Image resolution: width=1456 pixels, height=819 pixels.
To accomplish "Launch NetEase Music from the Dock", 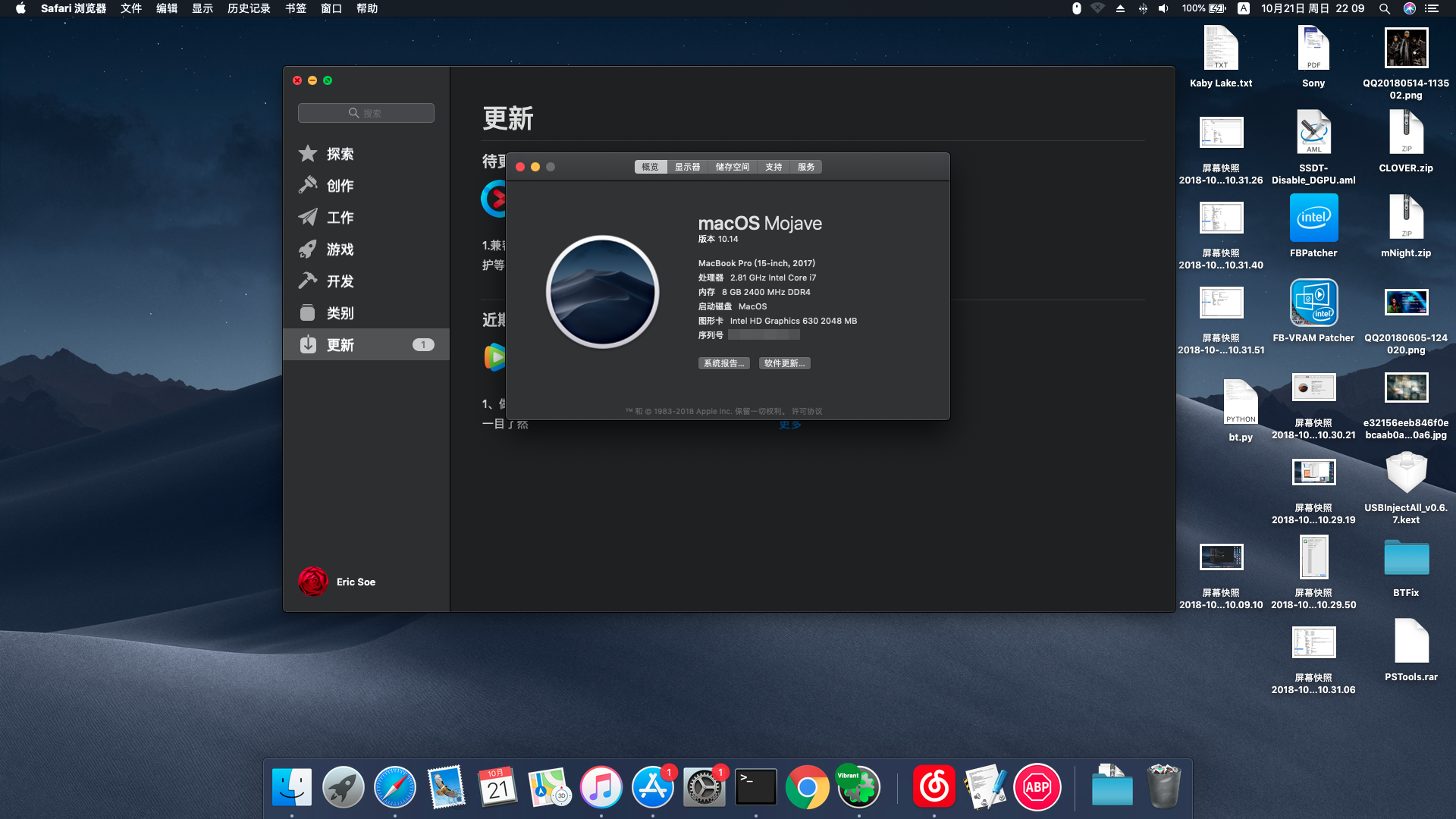I will pyautogui.click(x=934, y=787).
